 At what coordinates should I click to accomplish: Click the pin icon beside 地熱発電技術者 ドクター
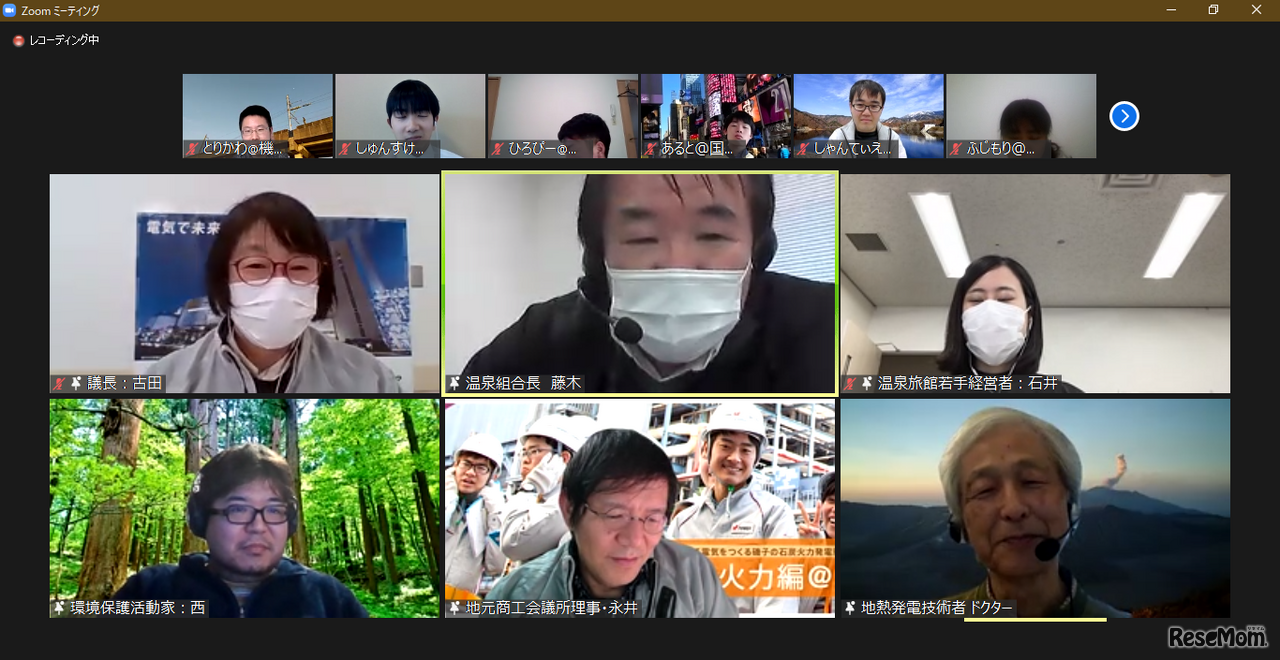(850, 608)
